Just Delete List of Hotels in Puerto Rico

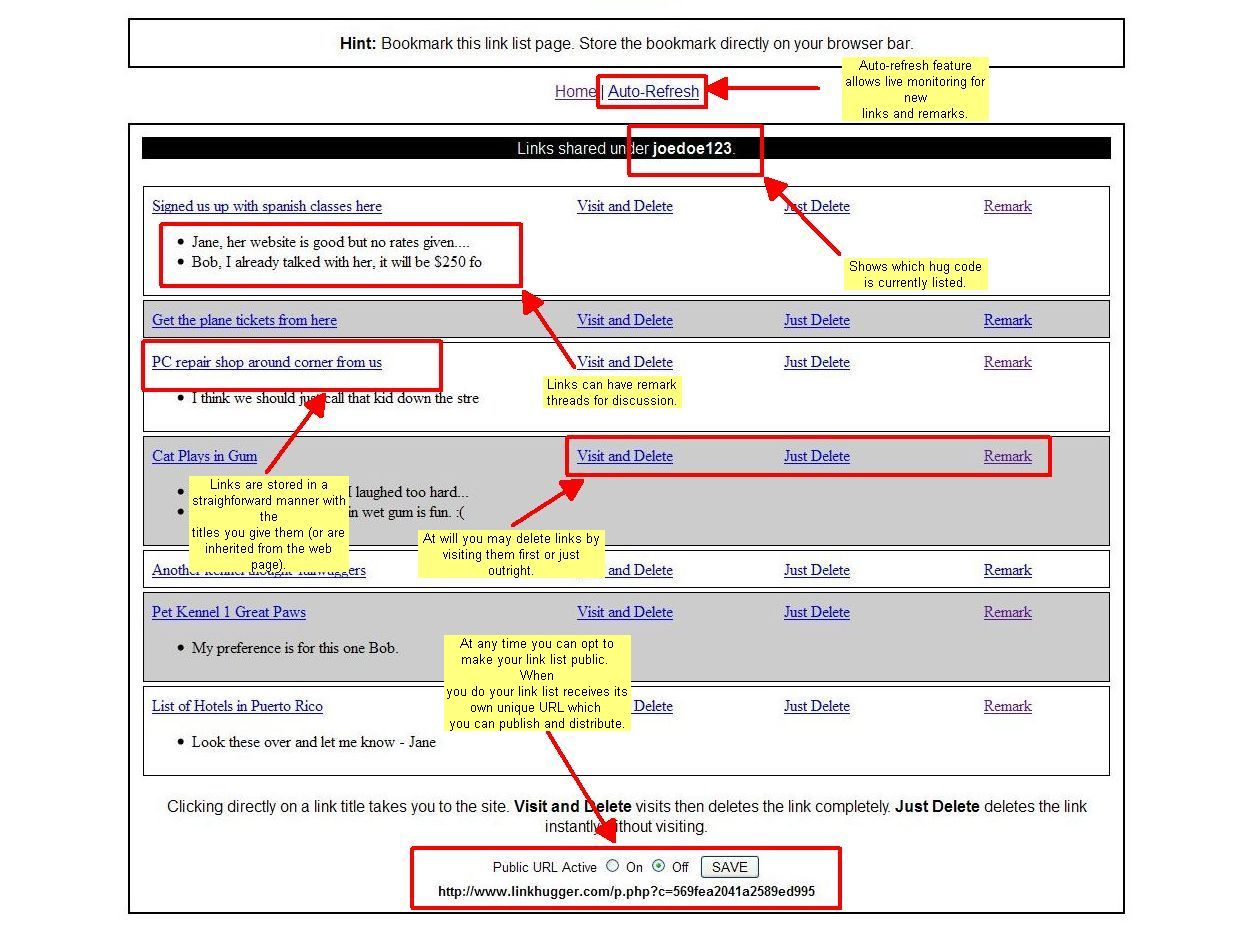point(817,706)
